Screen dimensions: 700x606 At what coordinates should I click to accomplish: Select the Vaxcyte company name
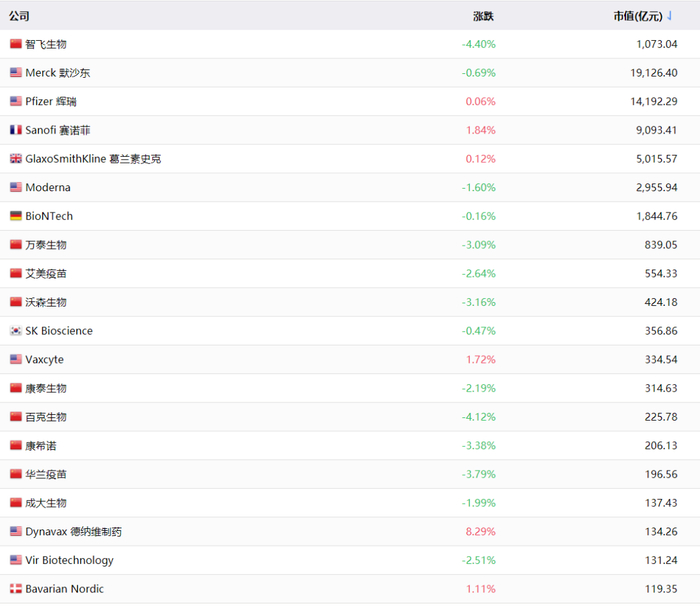tap(45, 359)
